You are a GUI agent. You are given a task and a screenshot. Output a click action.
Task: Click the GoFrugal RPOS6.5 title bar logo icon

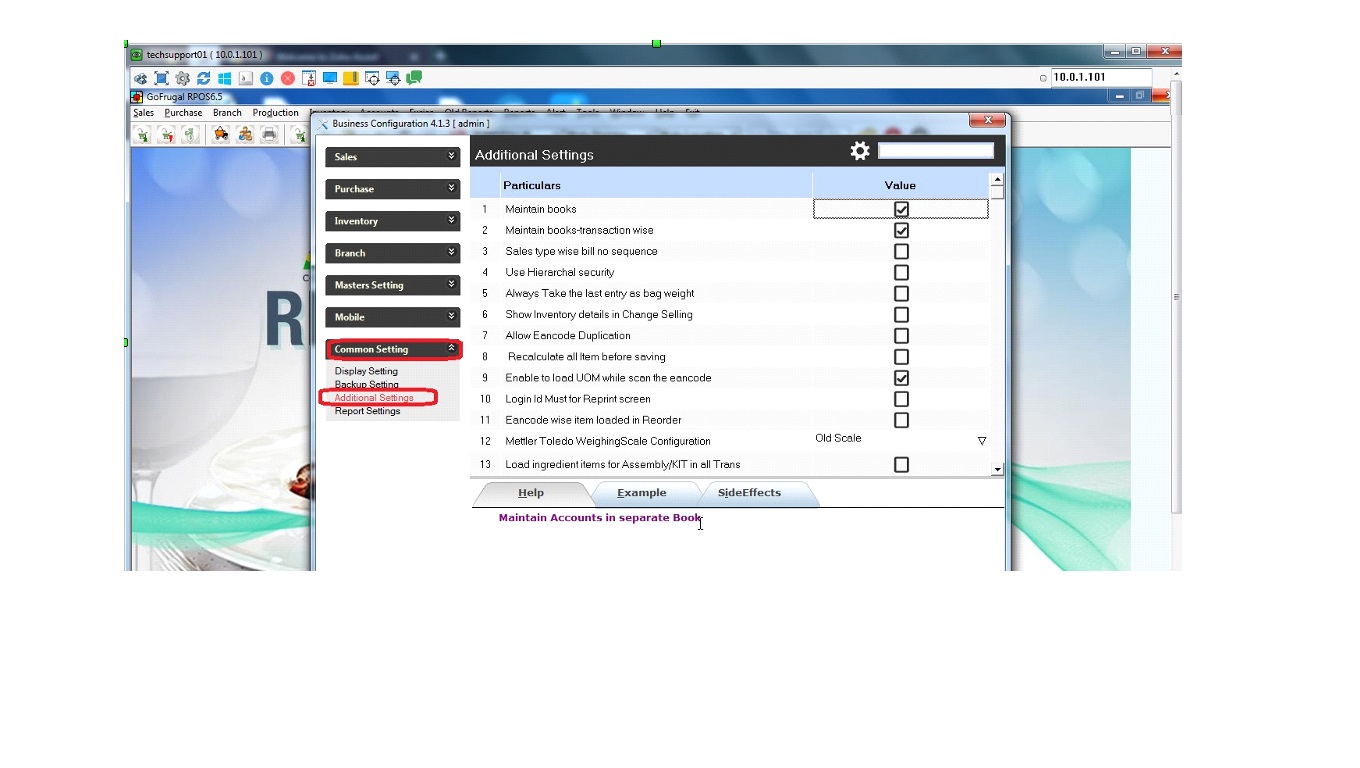point(137,97)
